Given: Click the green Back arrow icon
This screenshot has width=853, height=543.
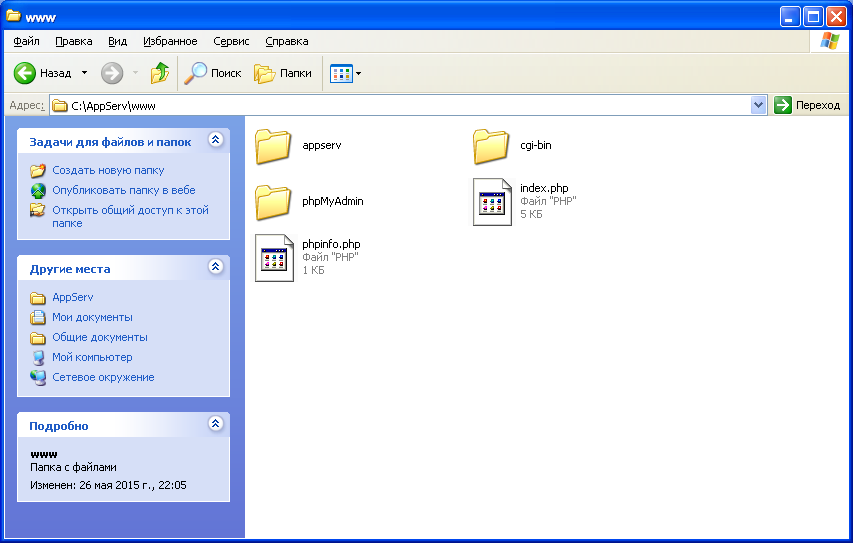Looking at the screenshot, I should coord(24,73).
